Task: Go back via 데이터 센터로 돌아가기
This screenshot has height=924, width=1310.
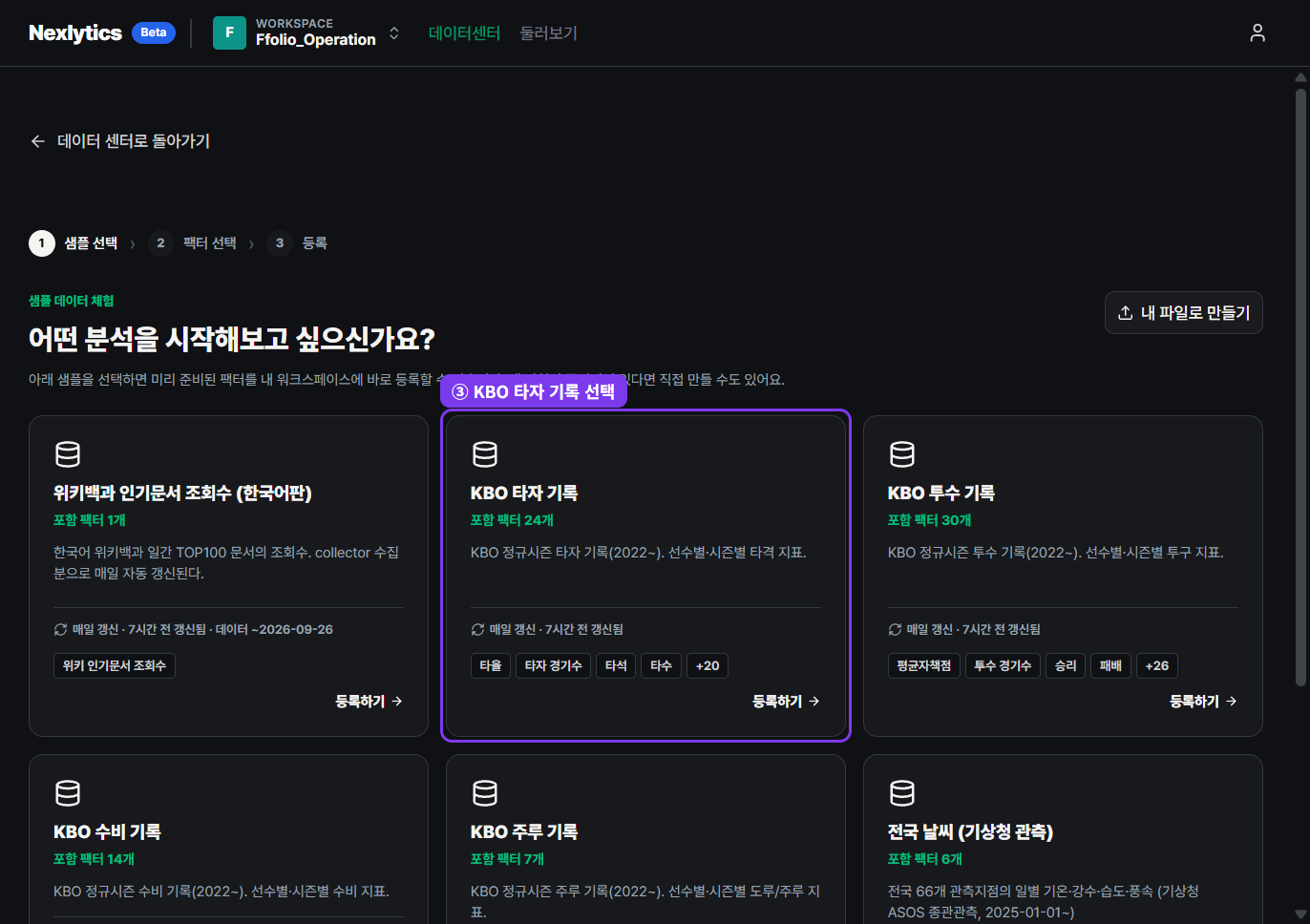Action: [120, 141]
